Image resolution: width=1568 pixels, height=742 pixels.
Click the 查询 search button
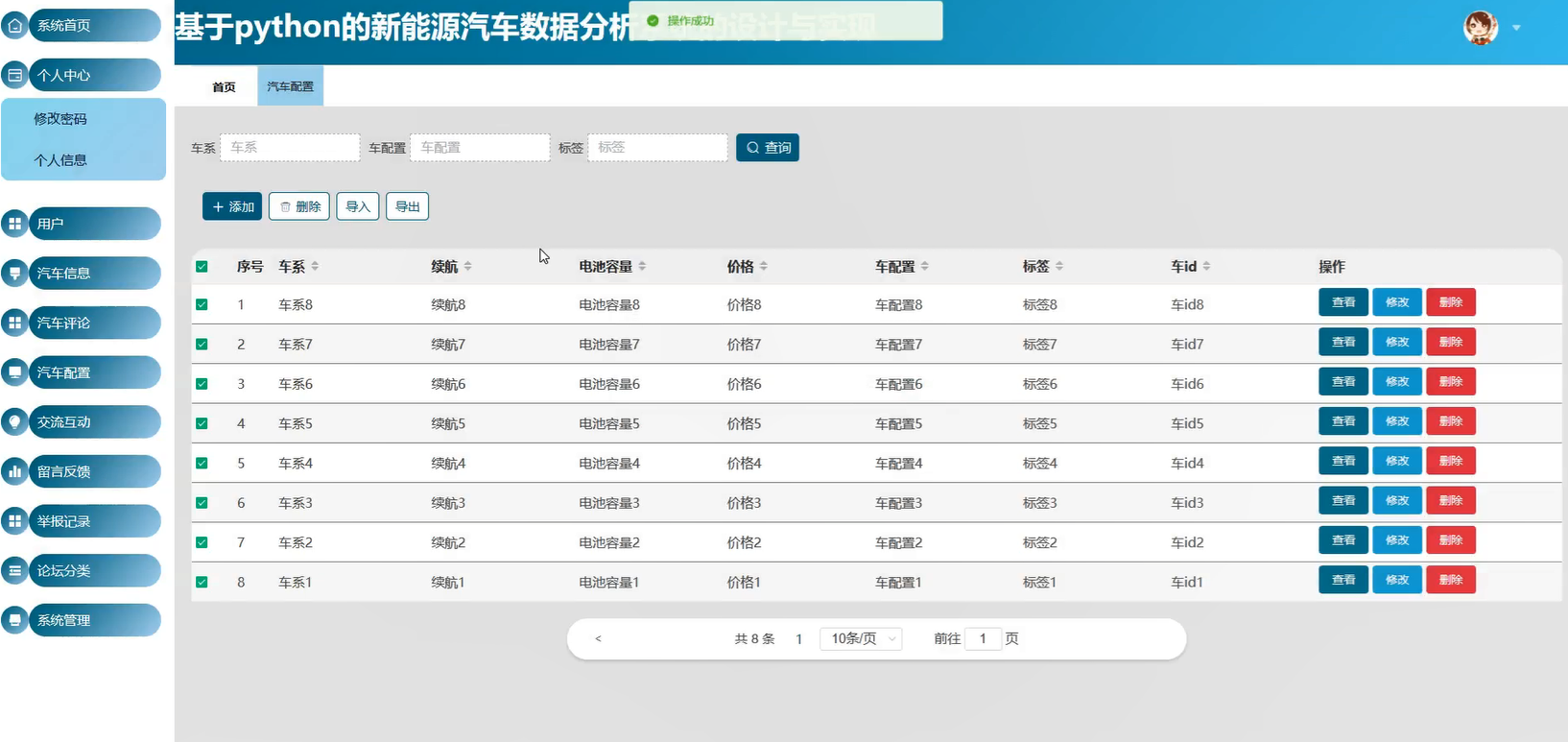(768, 148)
